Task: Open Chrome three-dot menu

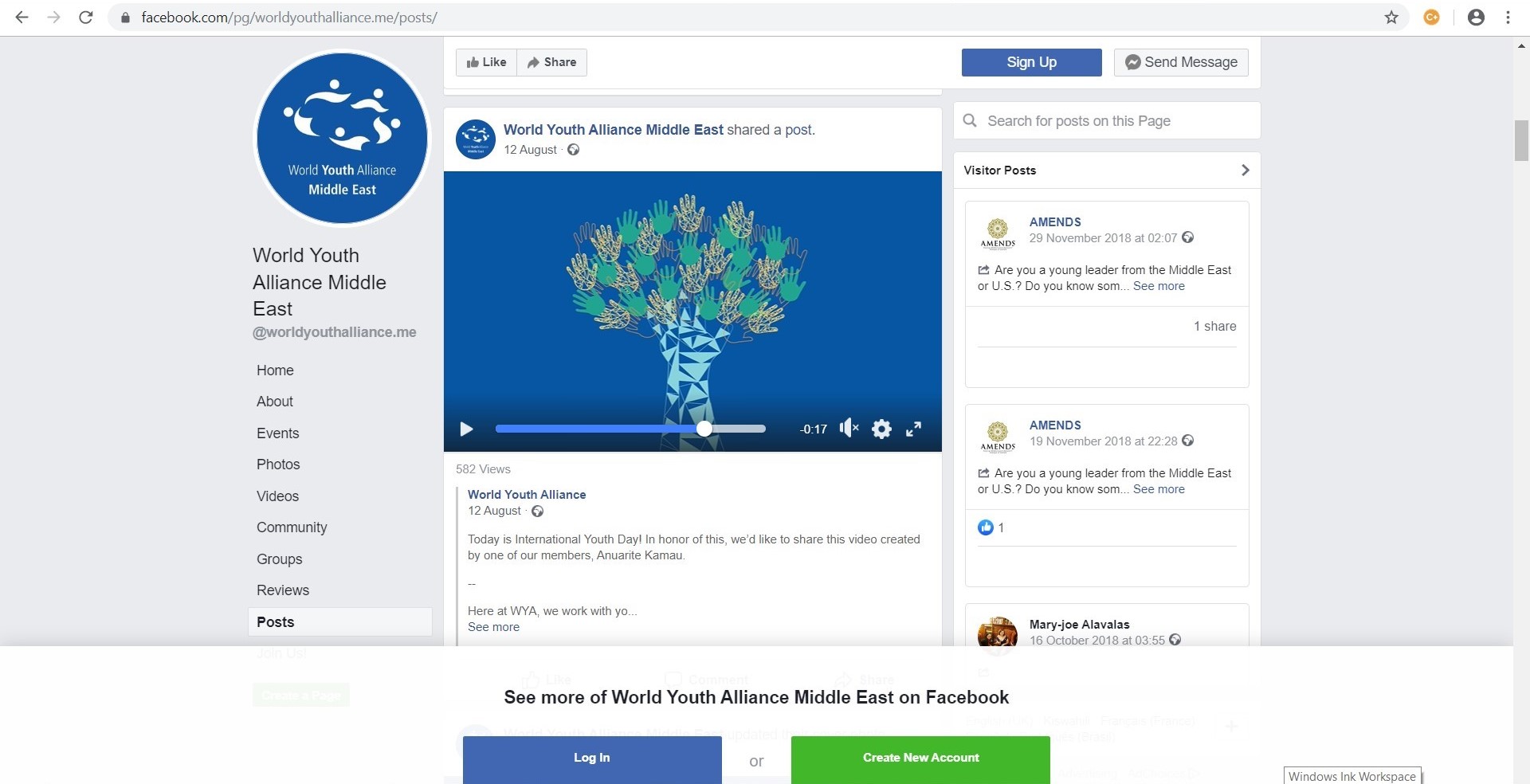Action: coord(1508,18)
